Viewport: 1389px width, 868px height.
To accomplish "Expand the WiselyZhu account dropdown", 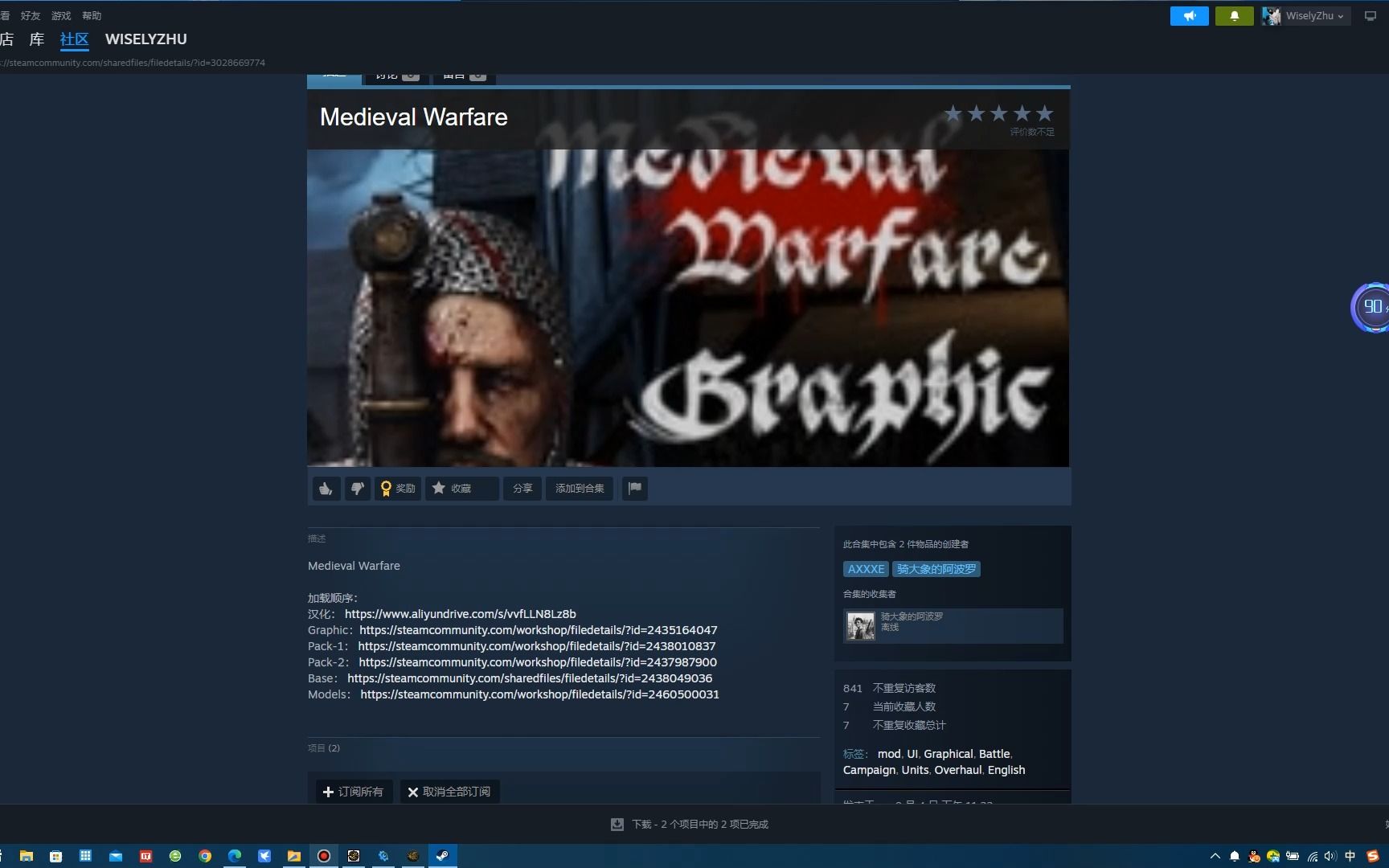I will point(1305,16).
